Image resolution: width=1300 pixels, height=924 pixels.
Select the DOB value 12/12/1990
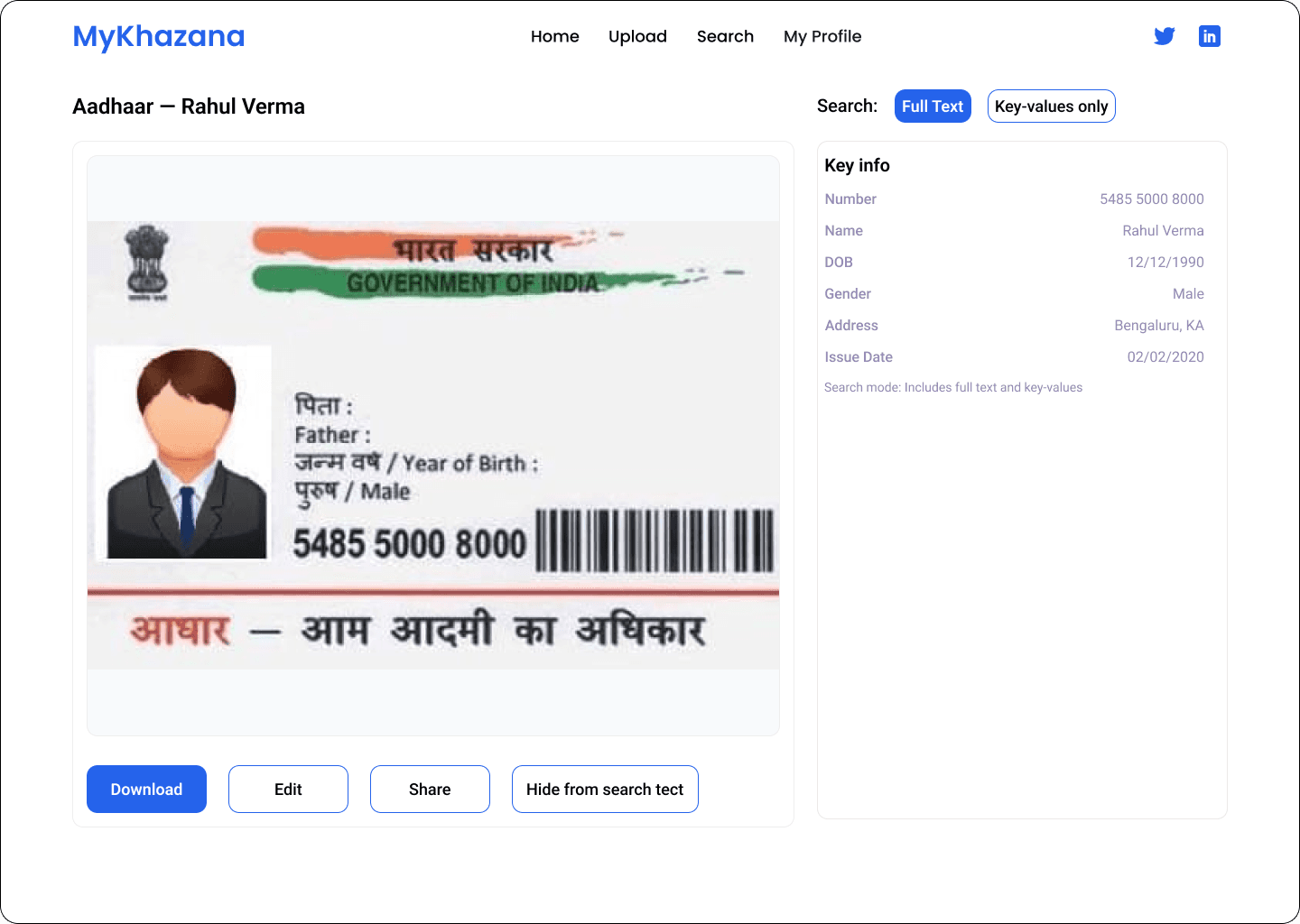(x=1165, y=263)
